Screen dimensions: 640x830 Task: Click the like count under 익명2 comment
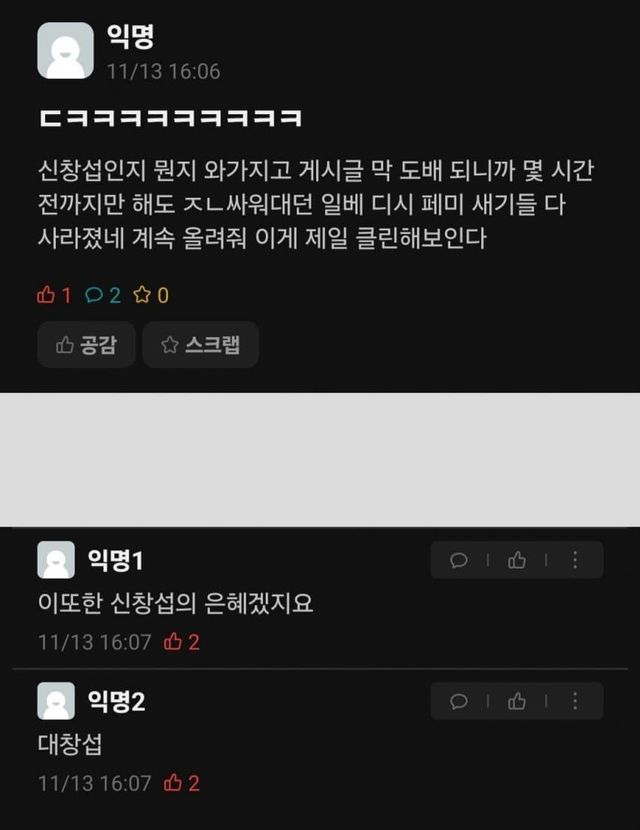coord(182,783)
